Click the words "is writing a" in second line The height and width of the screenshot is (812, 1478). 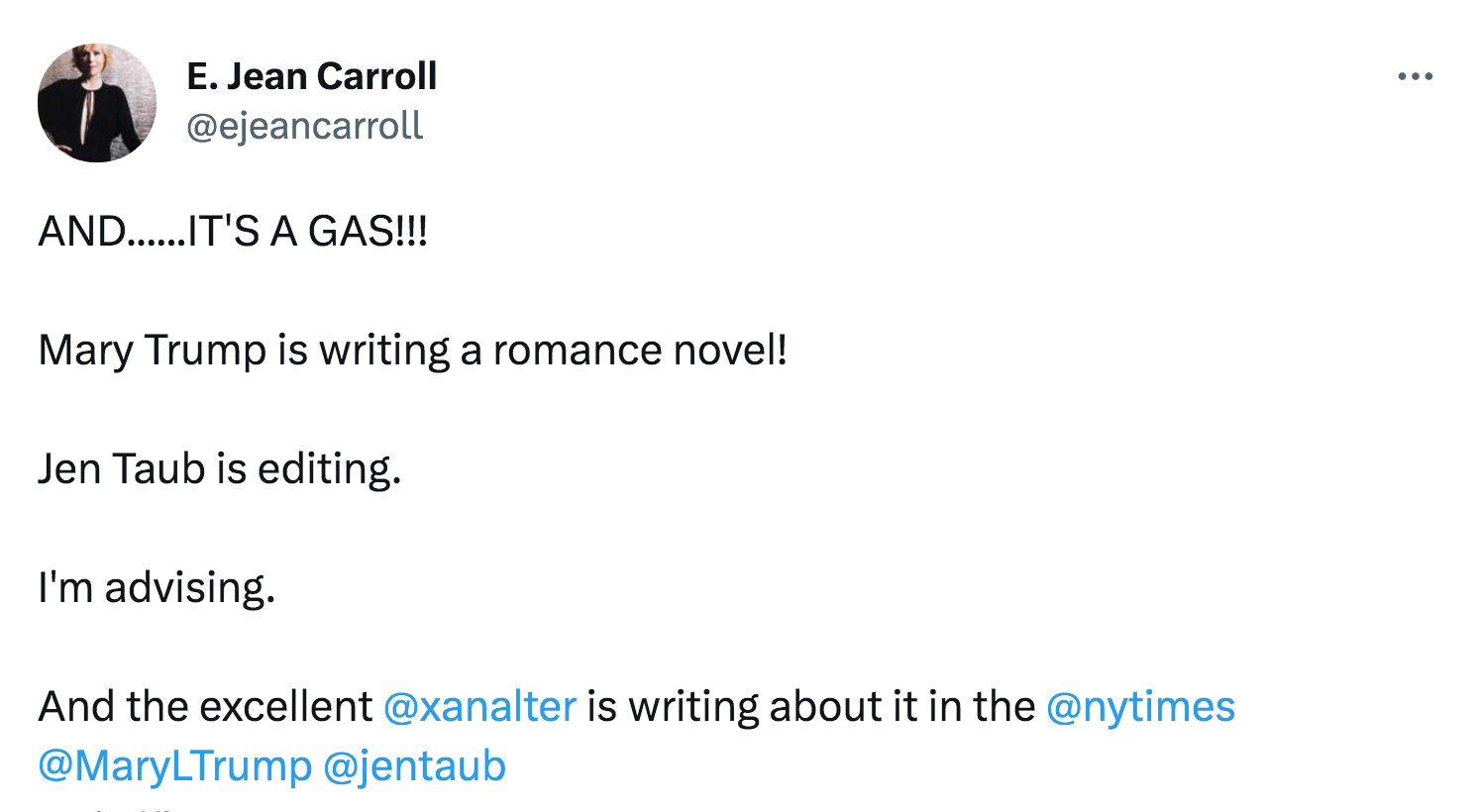(x=380, y=351)
